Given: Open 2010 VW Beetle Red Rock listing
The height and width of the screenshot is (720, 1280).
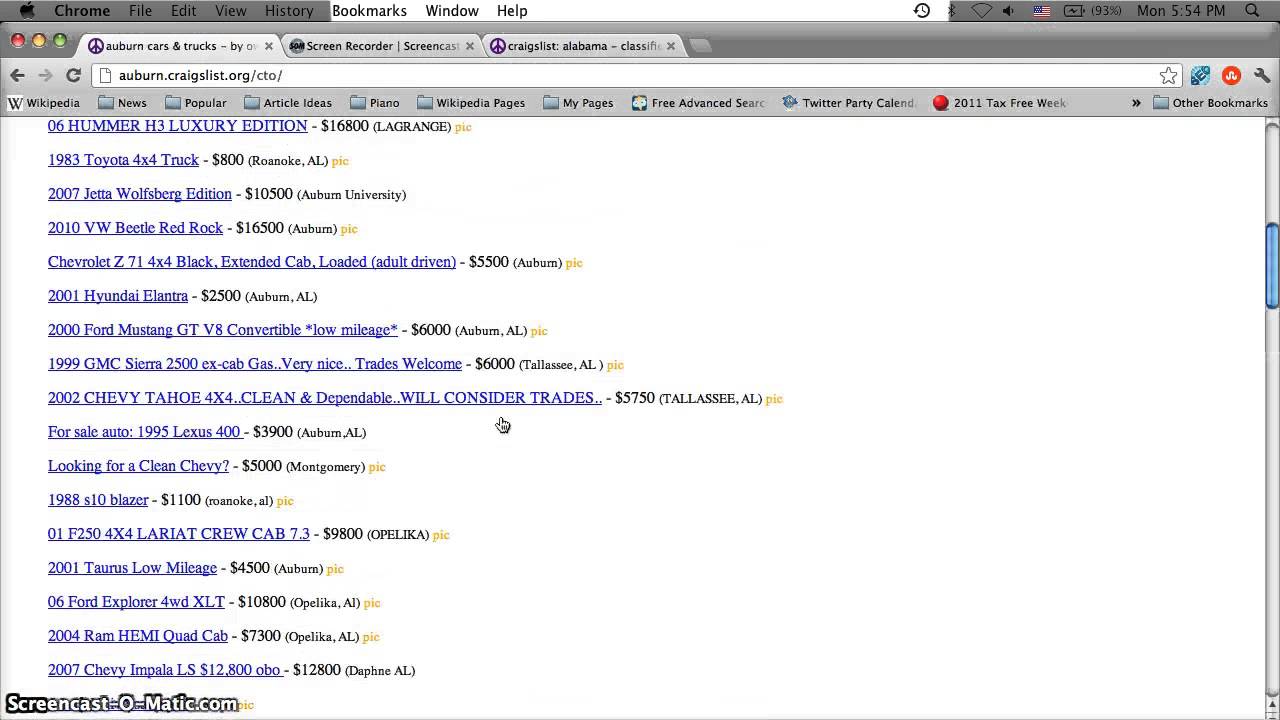Looking at the screenshot, I should tap(135, 228).
